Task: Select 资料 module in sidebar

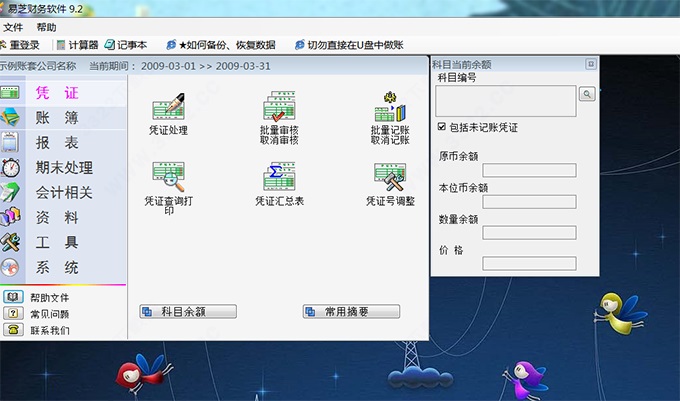Action: [57, 217]
